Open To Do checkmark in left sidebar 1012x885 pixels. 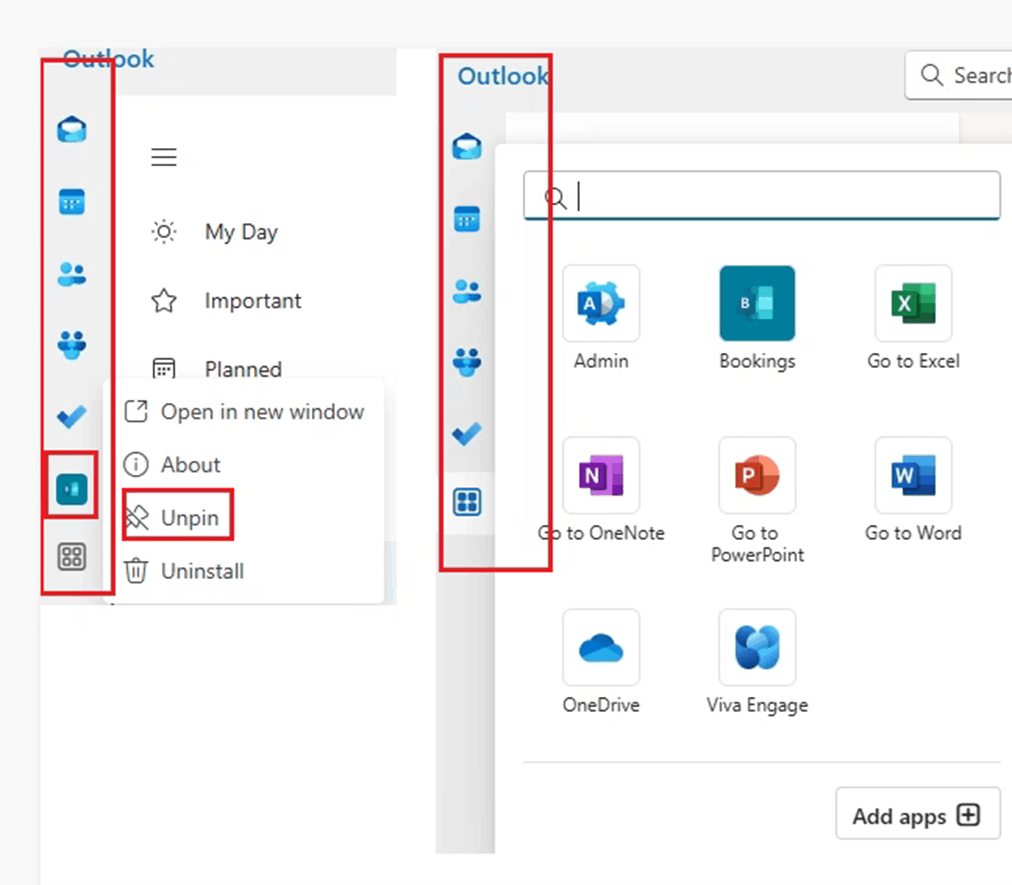point(72,416)
